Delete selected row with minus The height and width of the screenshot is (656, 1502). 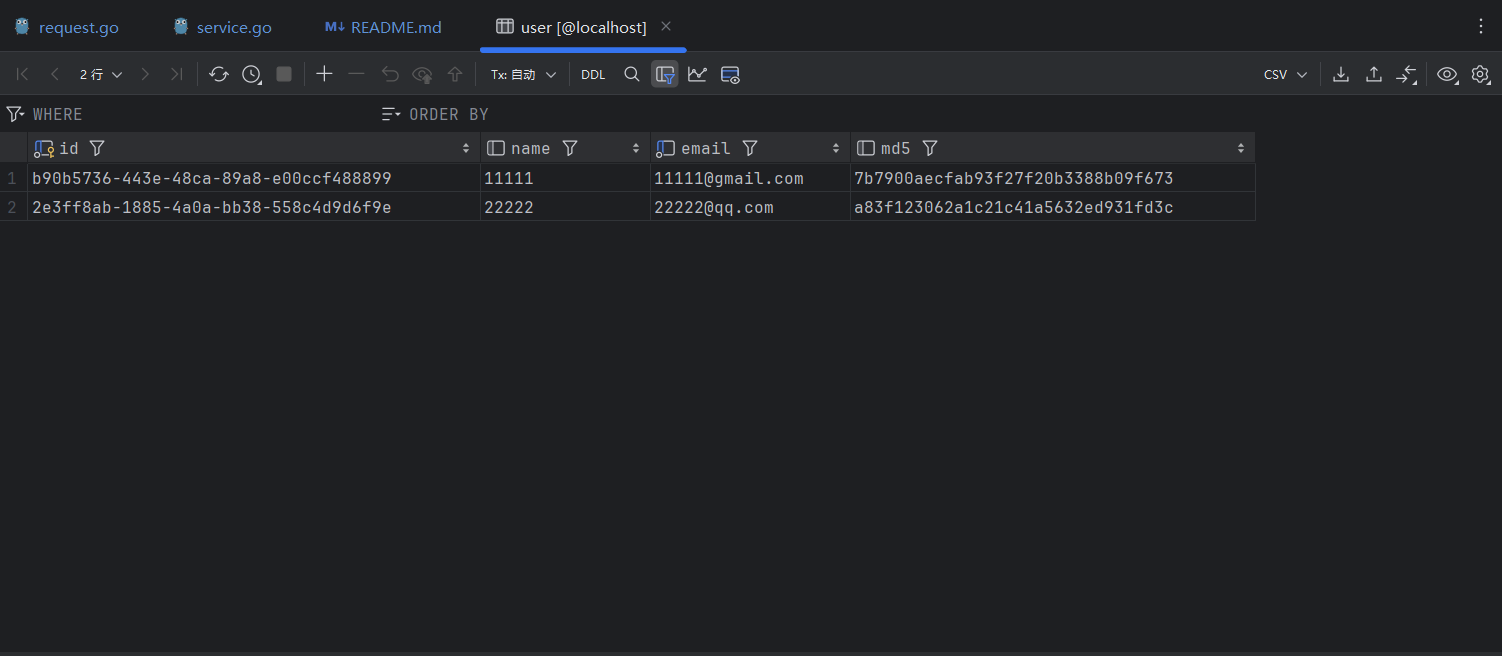356,74
